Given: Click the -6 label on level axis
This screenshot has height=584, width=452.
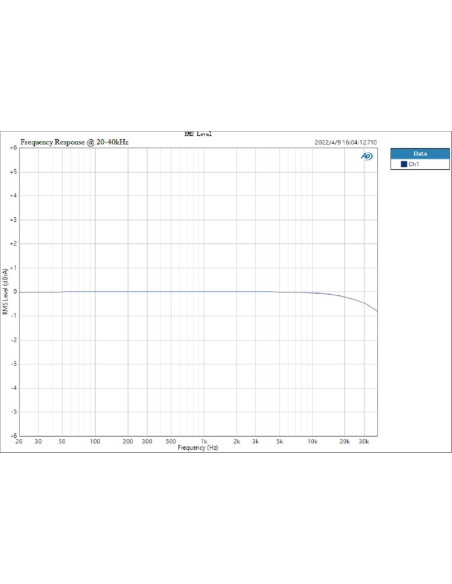Looking at the screenshot, I should (x=14, y=435).
